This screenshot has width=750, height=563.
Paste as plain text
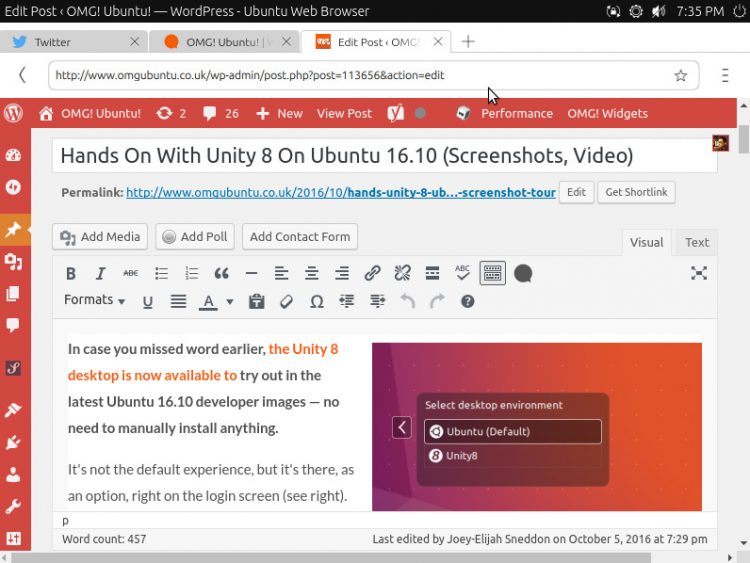click(256, 301)
